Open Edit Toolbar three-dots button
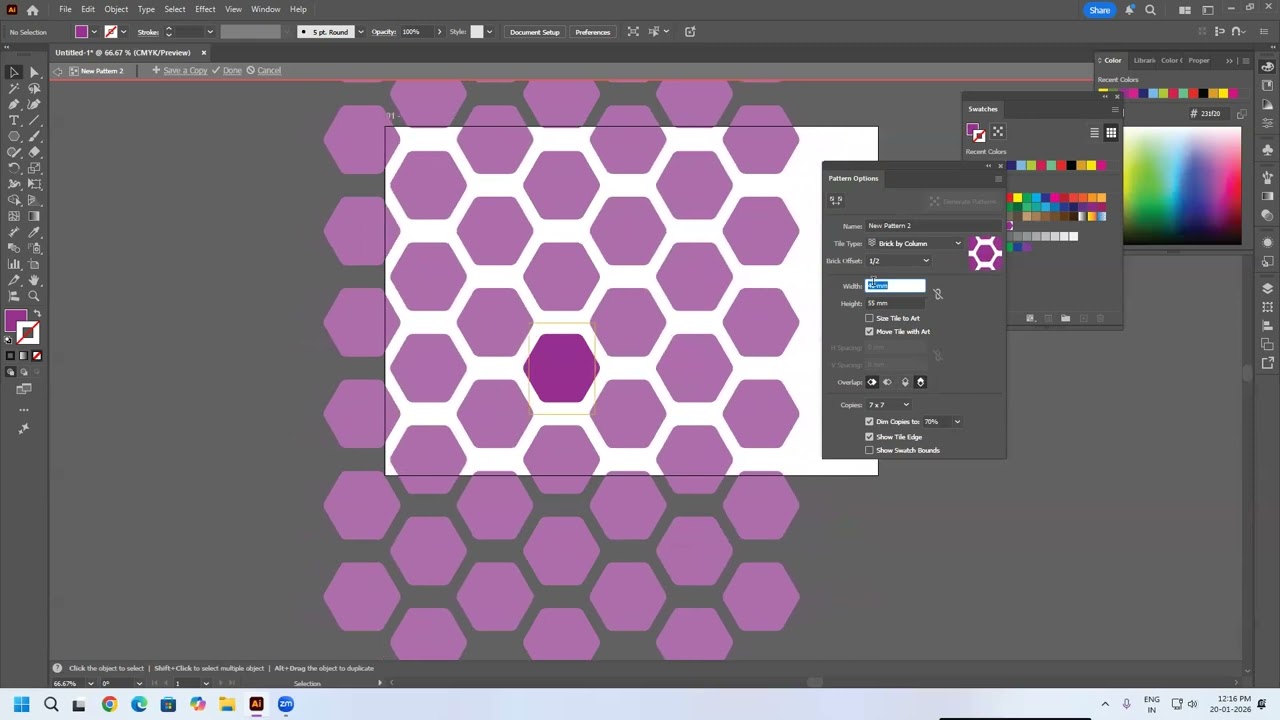Image resolution: width=1280 pixels, height=720 pixels. point(24,409)
